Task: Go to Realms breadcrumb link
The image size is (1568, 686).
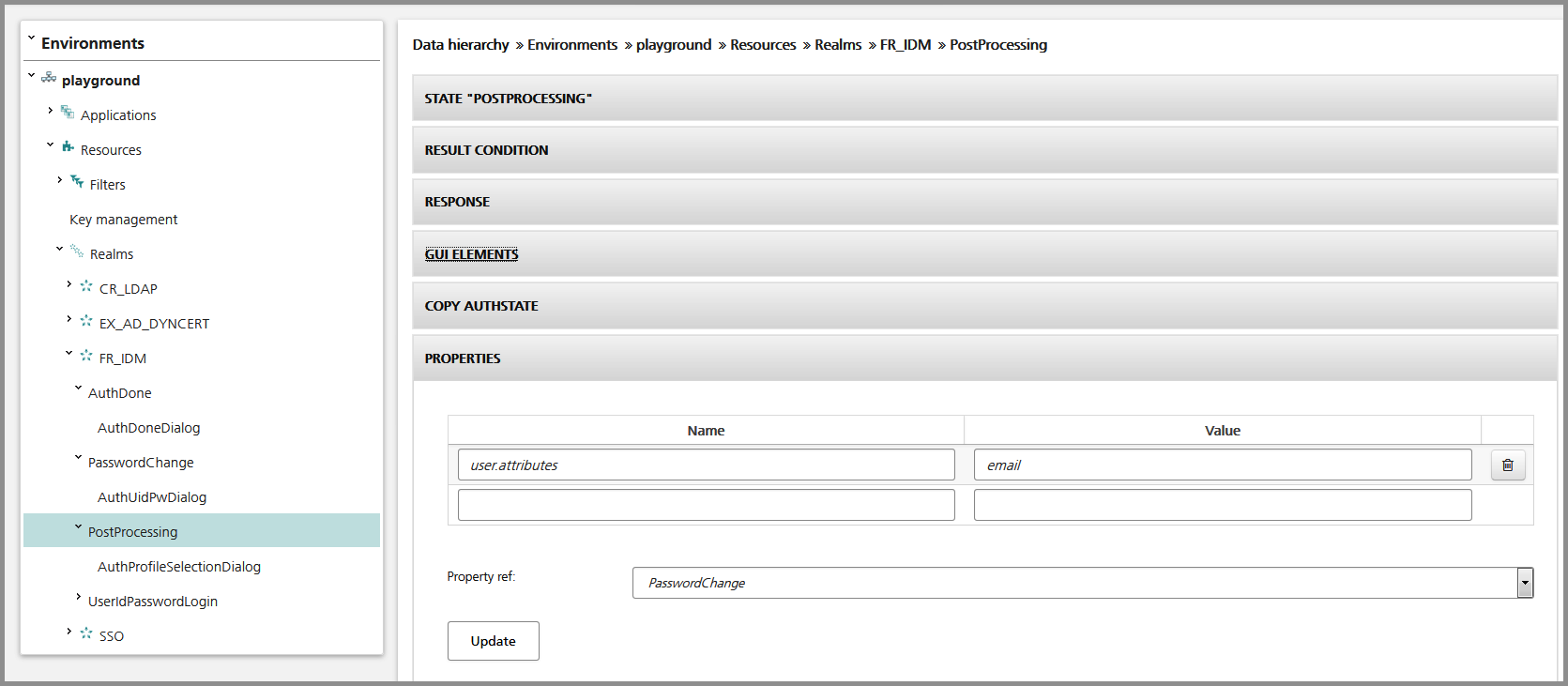Action: click(x=838, y=45)
